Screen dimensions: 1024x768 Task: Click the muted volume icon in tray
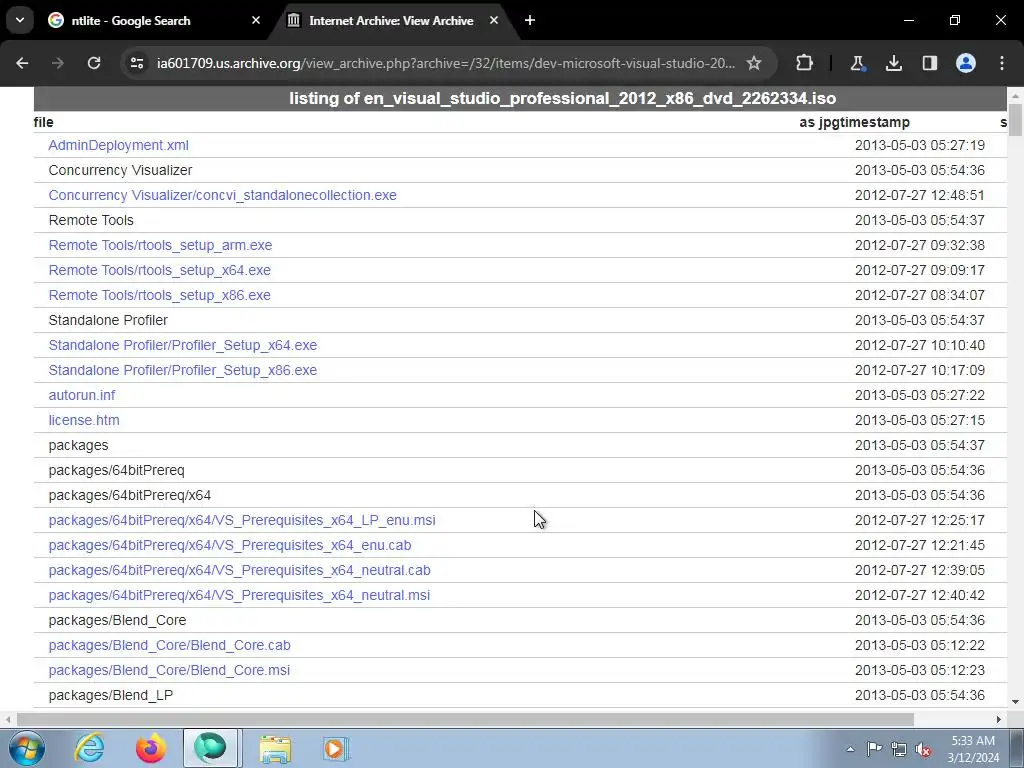(x=923, y=750)
